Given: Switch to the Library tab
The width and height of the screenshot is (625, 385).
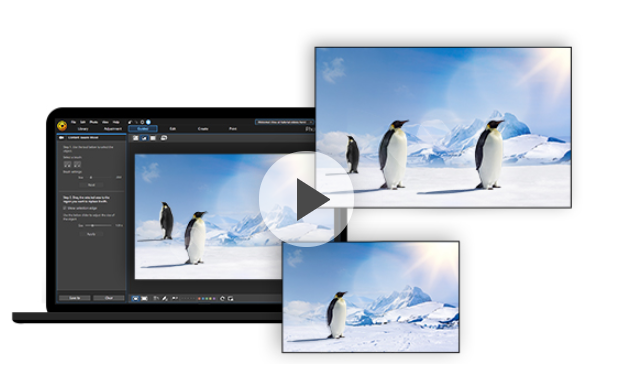Looking at the screenshot, I should tap(83, 129).
